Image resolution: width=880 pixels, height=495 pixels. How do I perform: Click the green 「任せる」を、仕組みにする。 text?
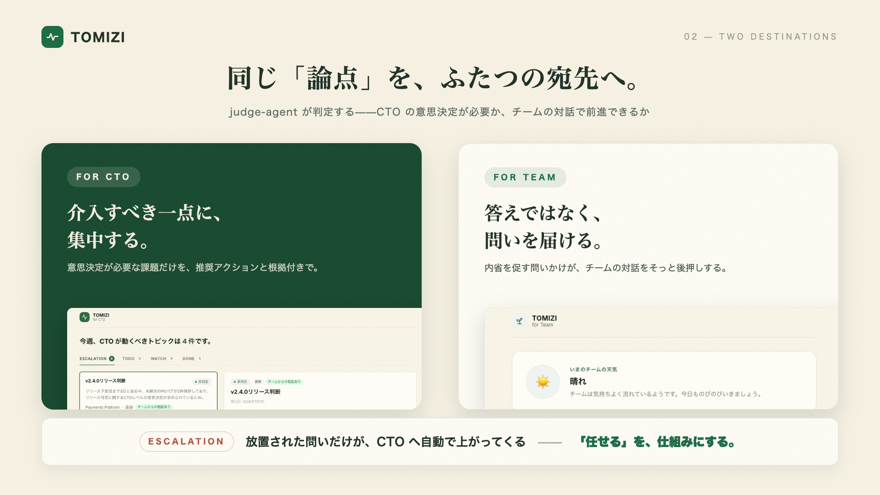click(657, 442)
